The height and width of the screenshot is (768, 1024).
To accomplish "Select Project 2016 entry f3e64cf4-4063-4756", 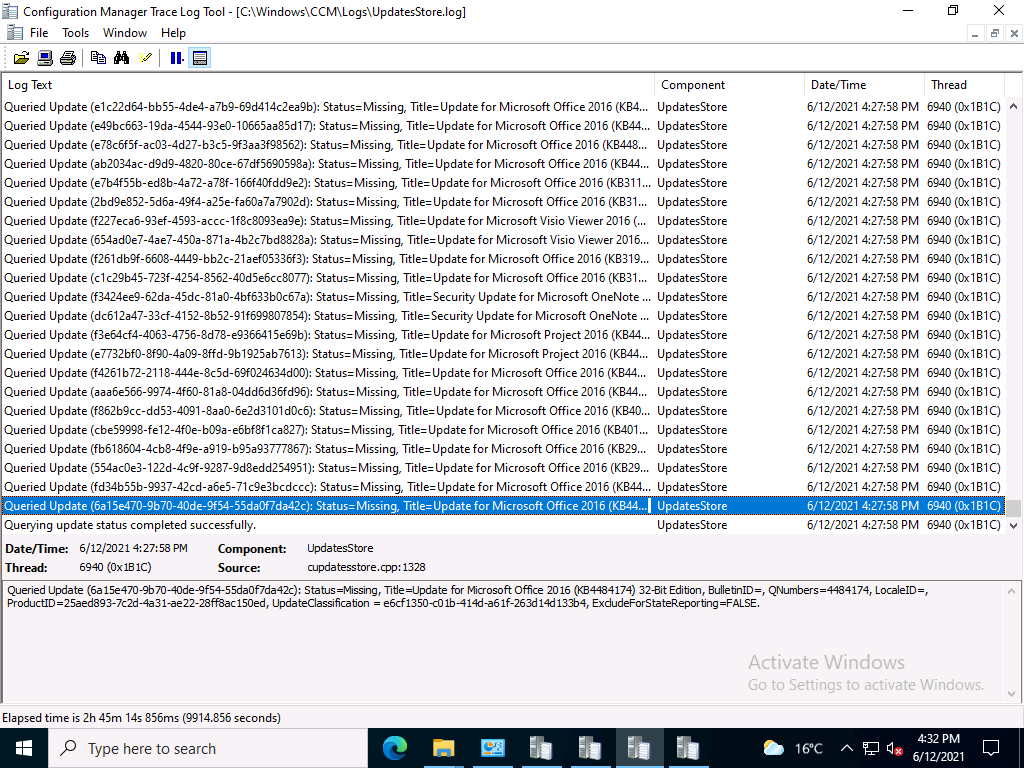I will point(503,334).
